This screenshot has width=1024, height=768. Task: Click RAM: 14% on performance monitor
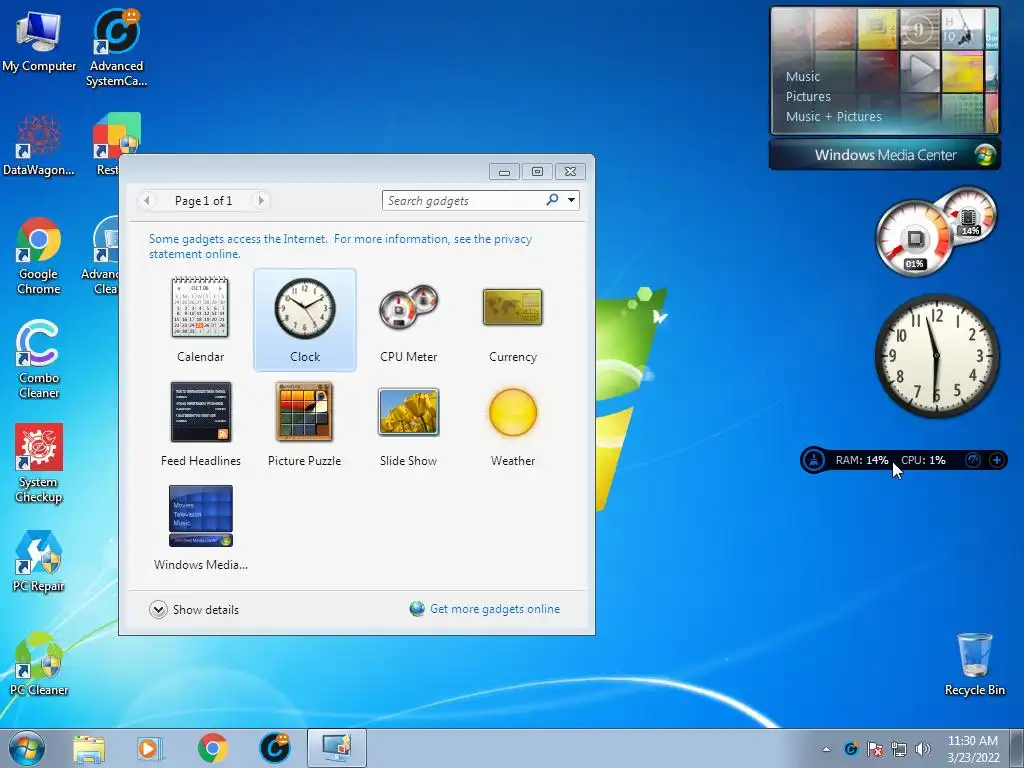click(x=861, y=460)
